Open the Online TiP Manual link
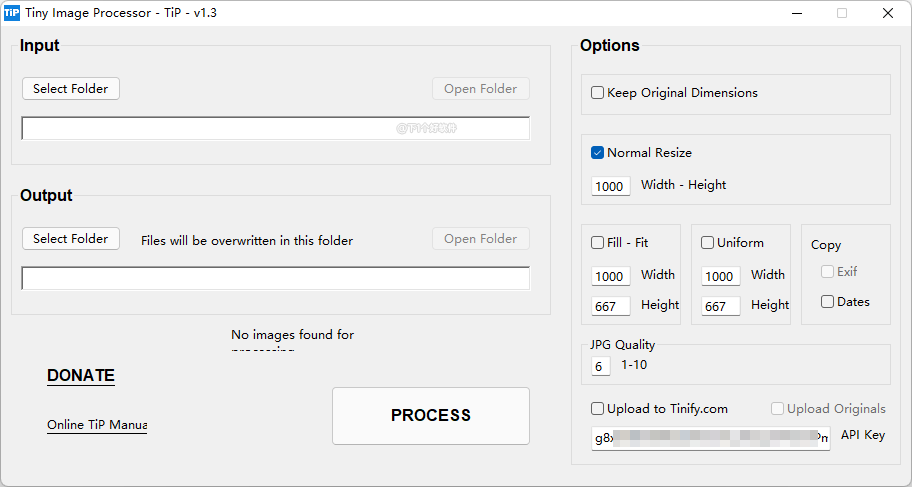 coord(97,425)
